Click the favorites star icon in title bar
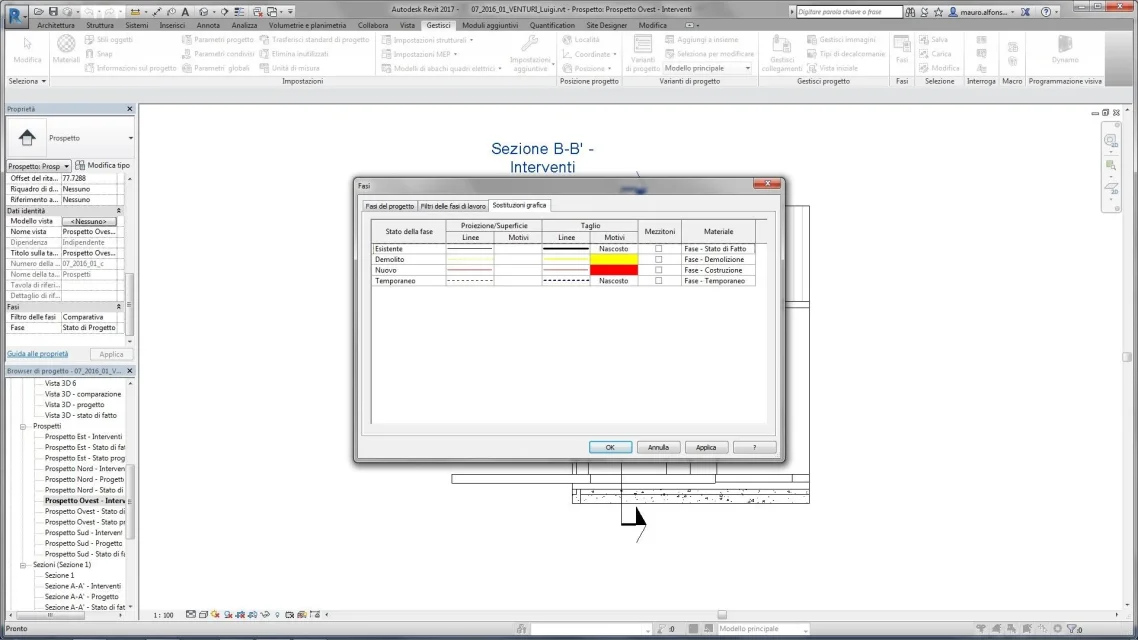The width and height of the screenshot is (1138, 640). pyautogui.click(x=938, y=12)
